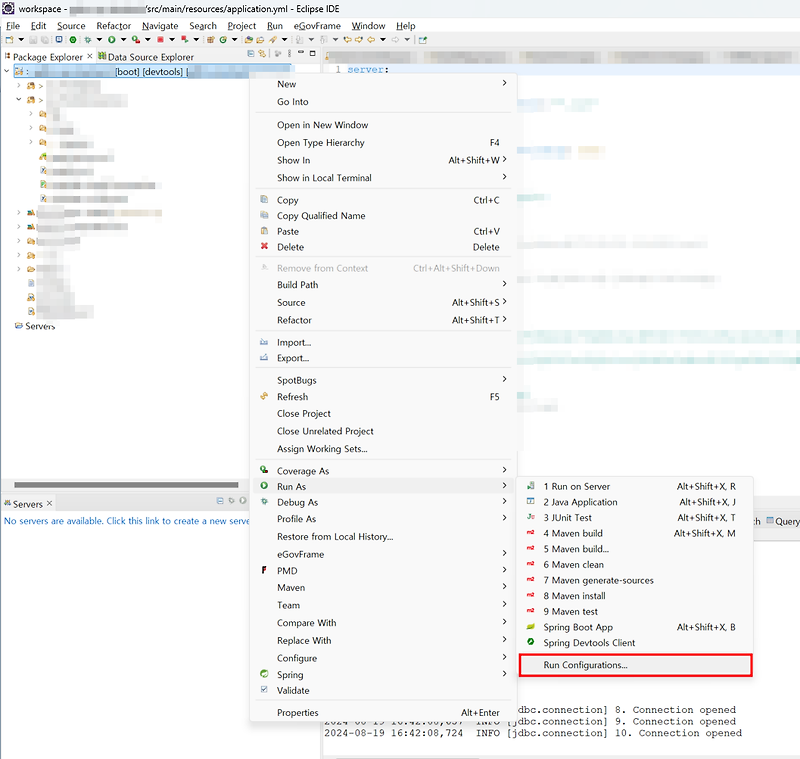Choose 6 Maven clean option

[635, 565]
